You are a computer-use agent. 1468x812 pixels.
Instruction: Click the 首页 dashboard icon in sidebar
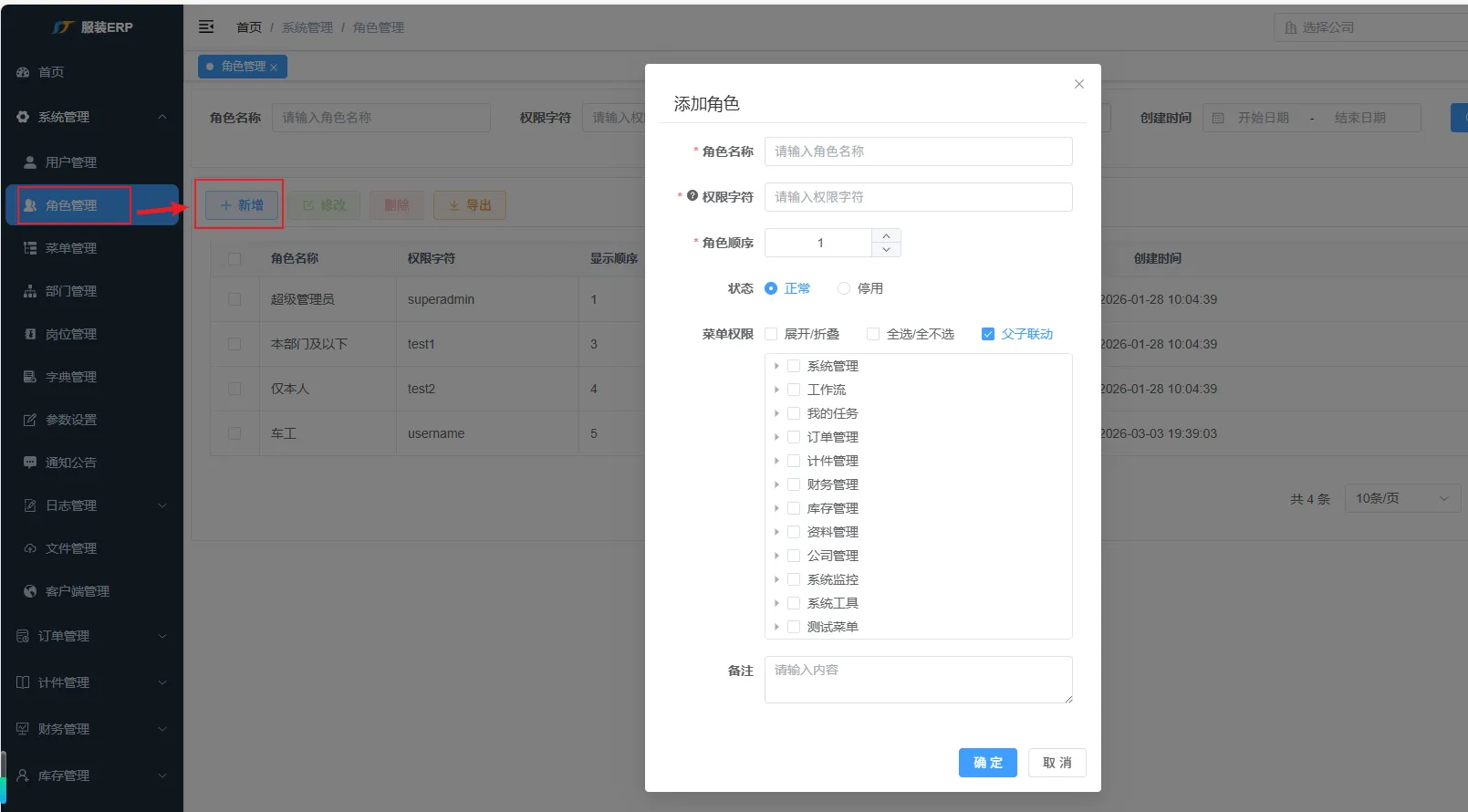click(23, 72)
